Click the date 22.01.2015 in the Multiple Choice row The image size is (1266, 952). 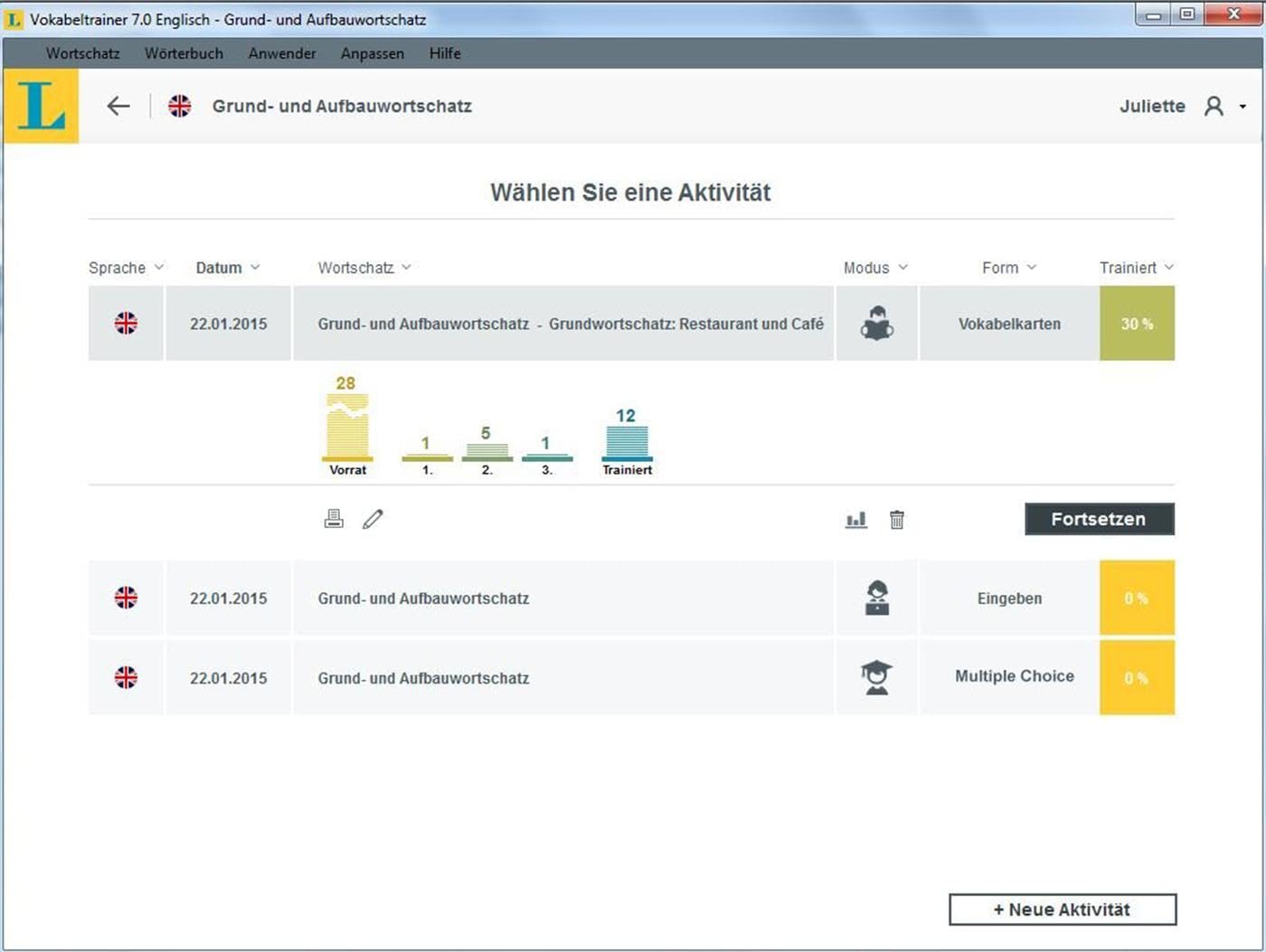[228, 677]
